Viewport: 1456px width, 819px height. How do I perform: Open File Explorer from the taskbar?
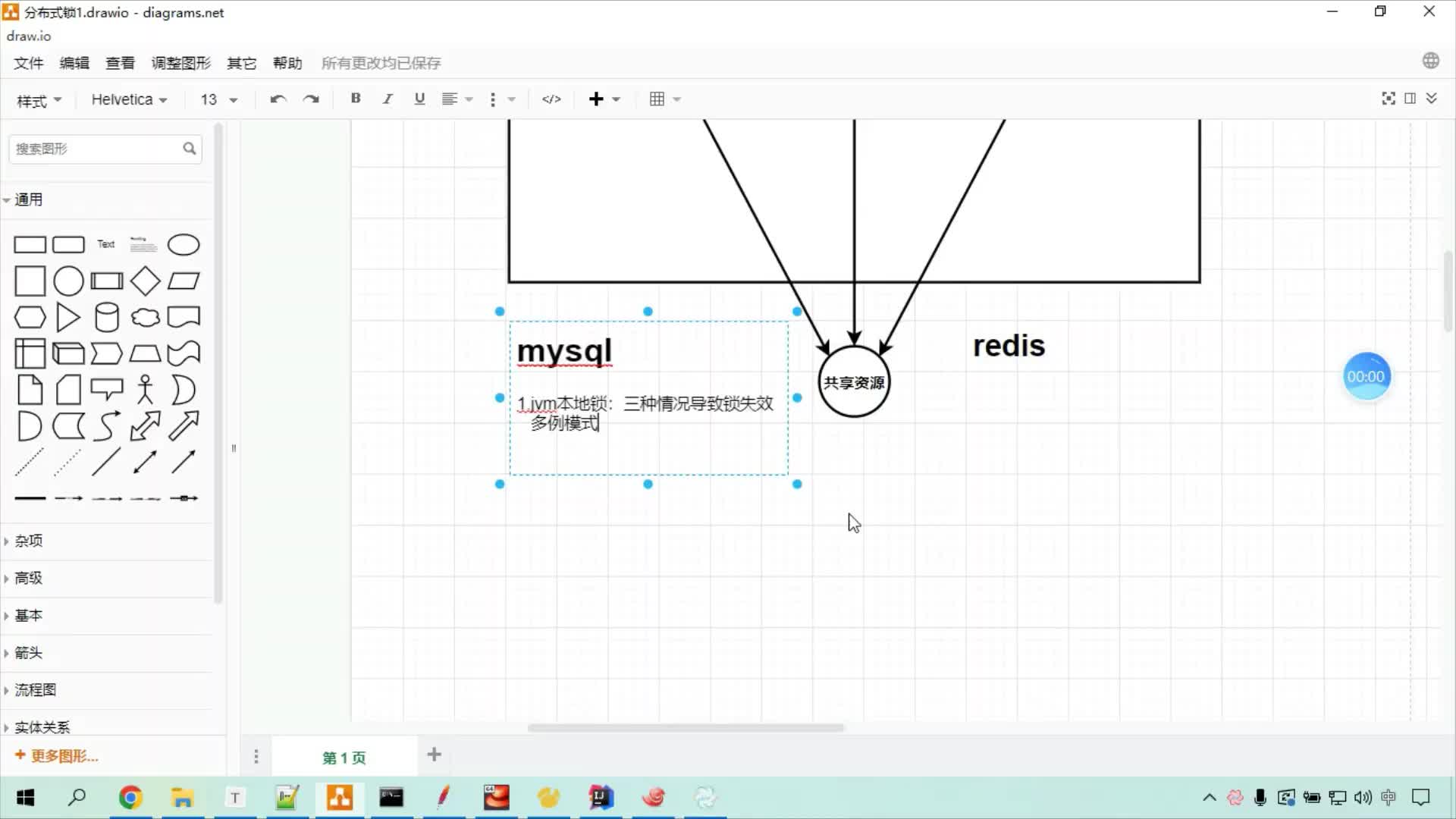[182, 797]
